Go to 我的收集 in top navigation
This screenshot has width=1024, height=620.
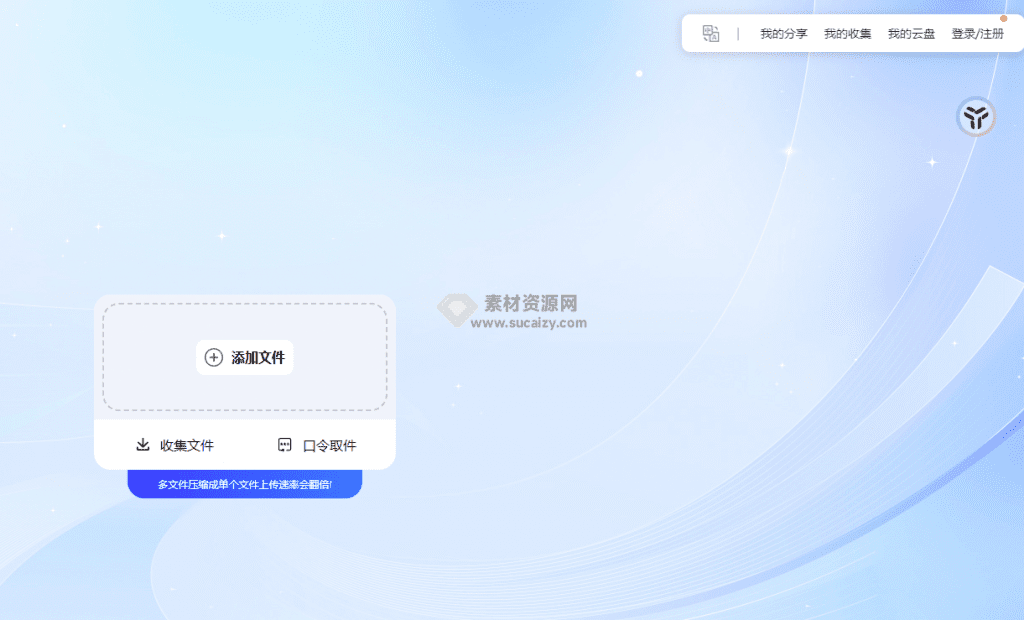pyautogui.click(x=847, y=33)
